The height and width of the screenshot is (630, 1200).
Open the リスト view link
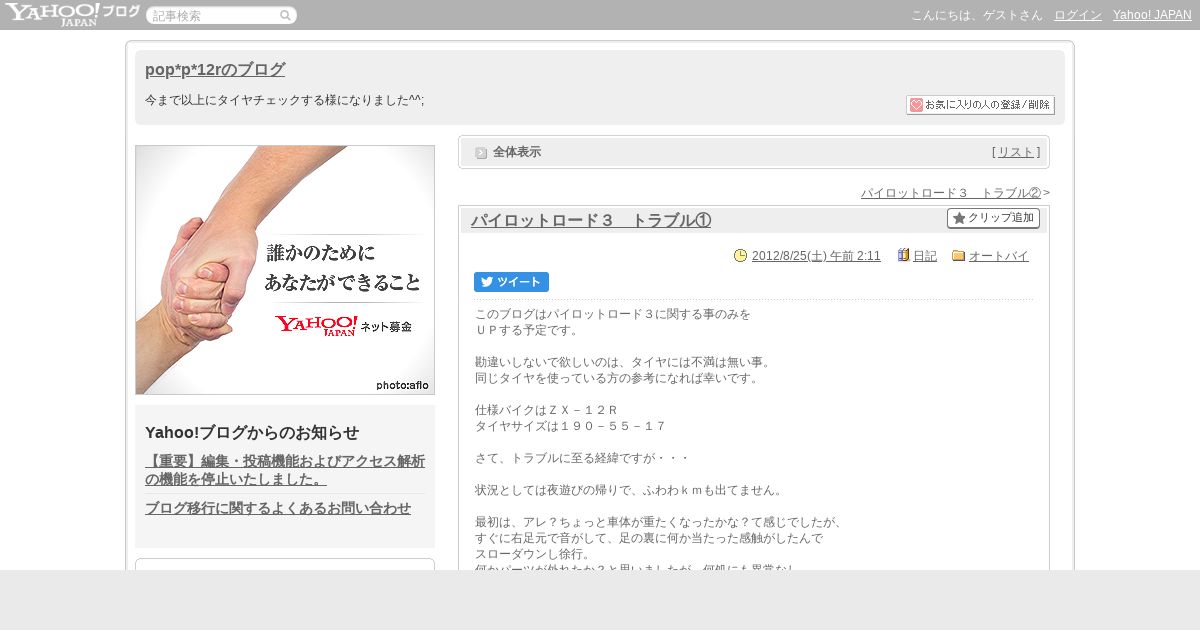pos(1016,152)
